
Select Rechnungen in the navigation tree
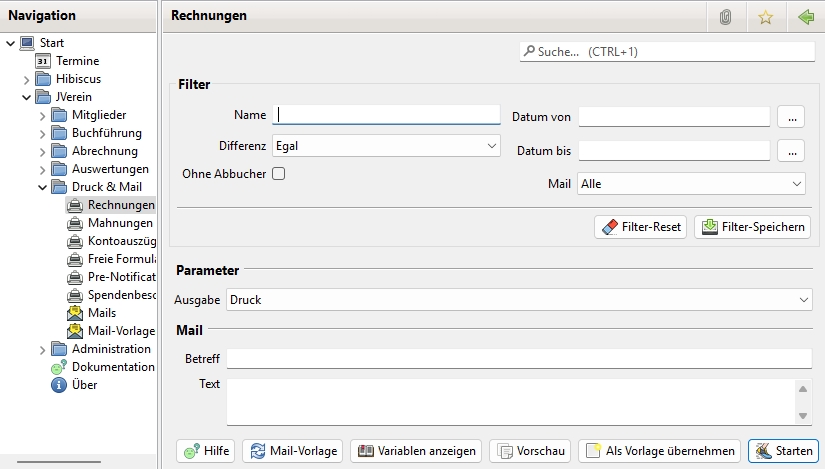(120, 205)
